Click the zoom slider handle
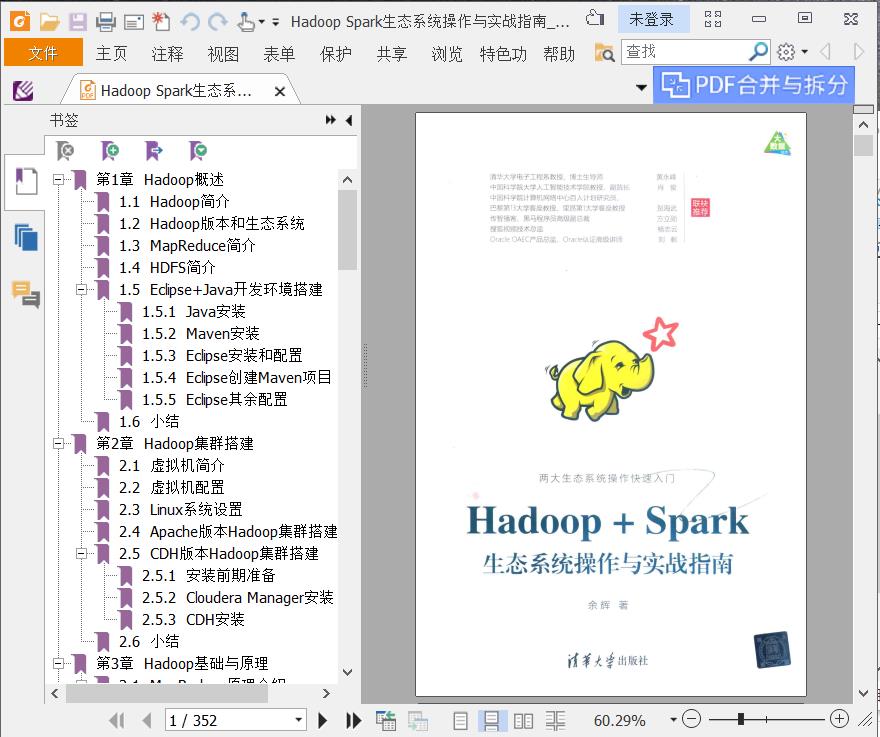 (741, 719)
